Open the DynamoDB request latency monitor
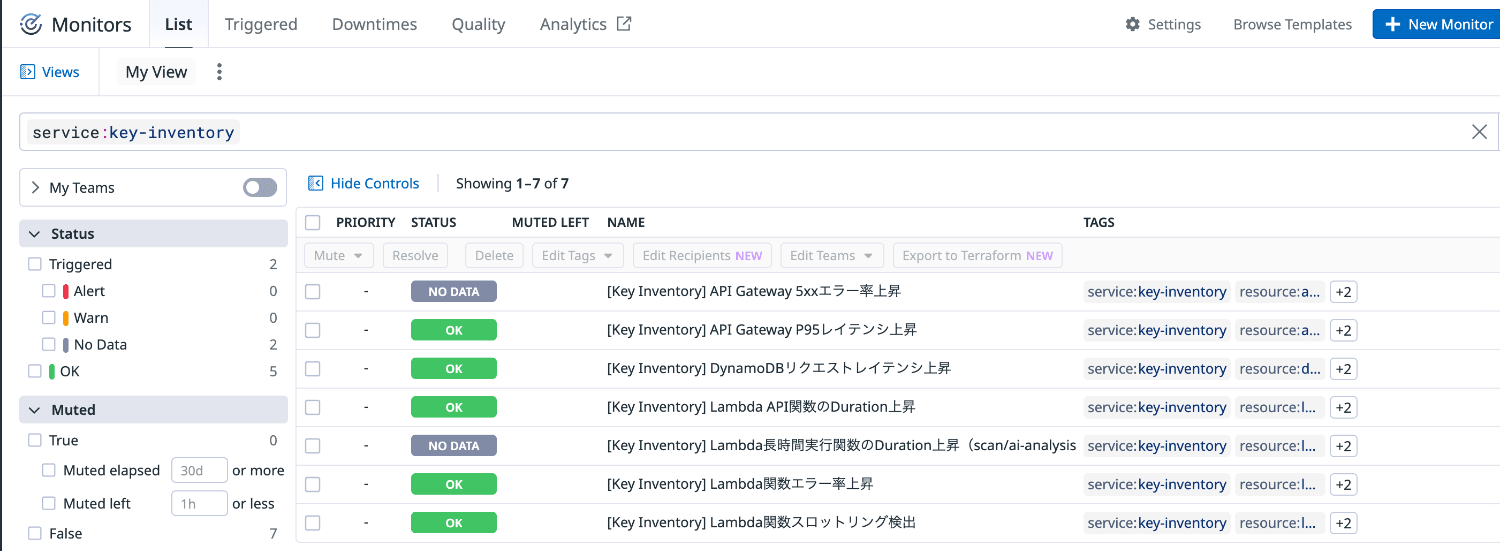1500x551 pixels. (x=778, y=368)
